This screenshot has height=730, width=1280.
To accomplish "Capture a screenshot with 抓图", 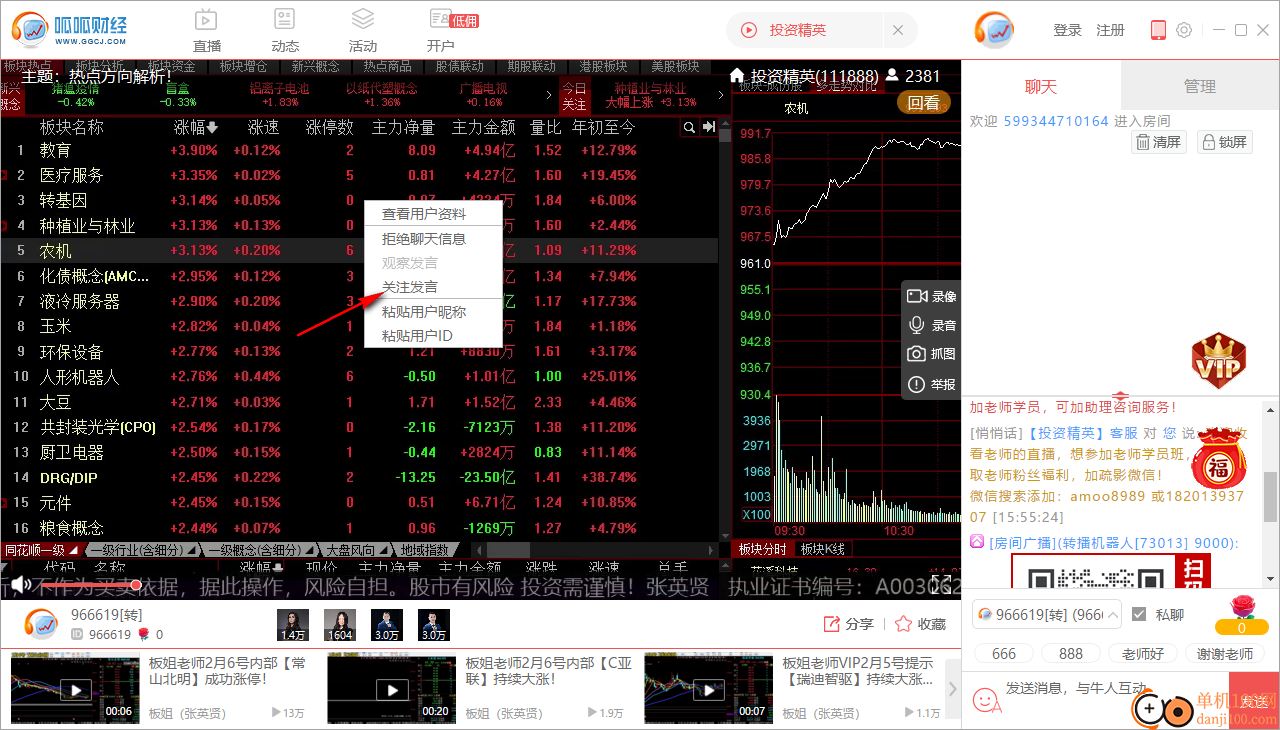I will point(932,354).
